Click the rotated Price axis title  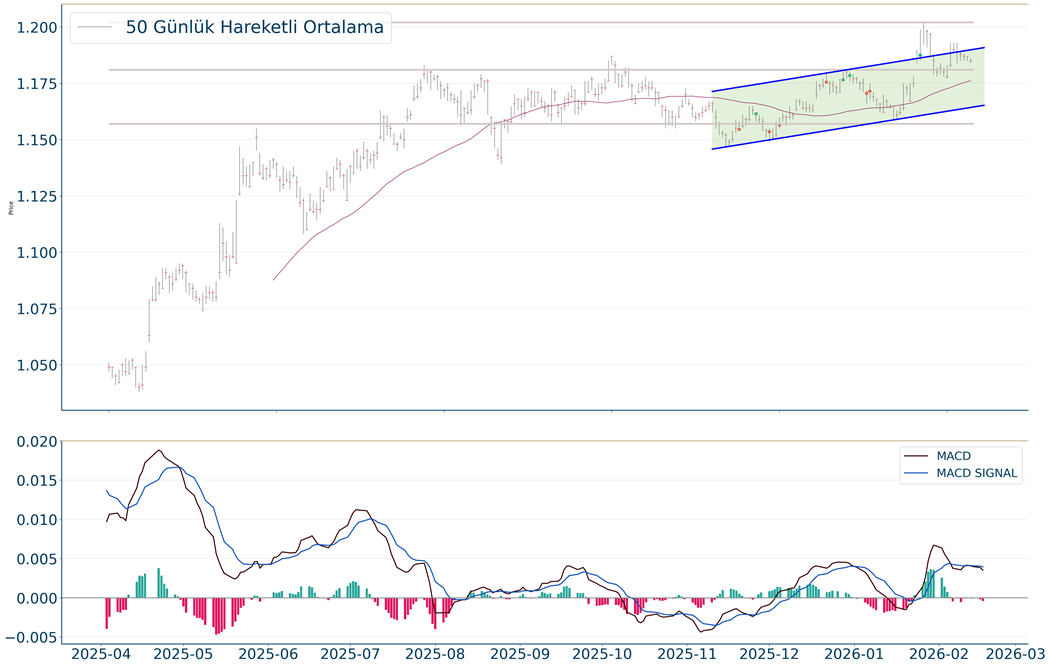pyautogui.click(x=10, y=208)
